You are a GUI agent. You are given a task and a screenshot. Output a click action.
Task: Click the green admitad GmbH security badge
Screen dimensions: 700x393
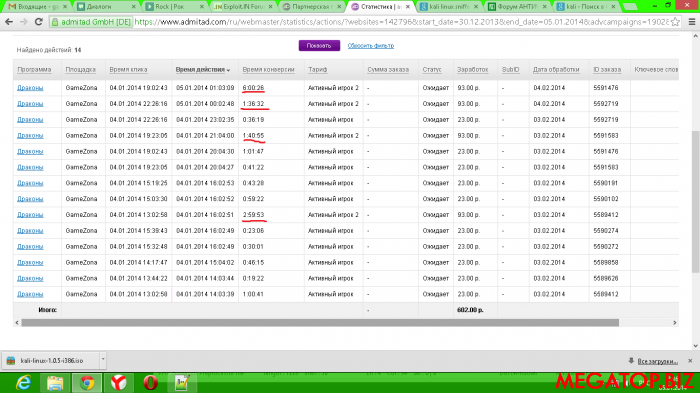pyautogui.click(x=91, y=21)
